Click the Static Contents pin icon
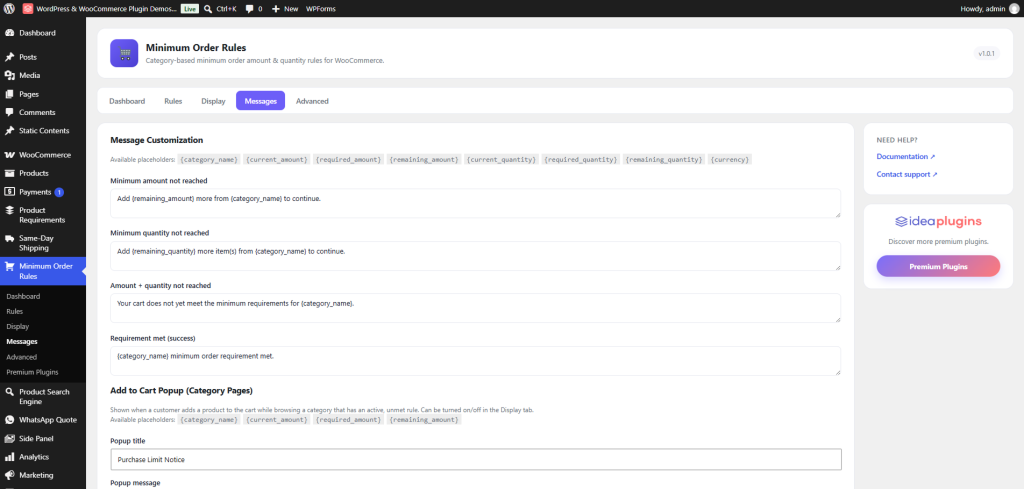 click(x=9, y=131)
